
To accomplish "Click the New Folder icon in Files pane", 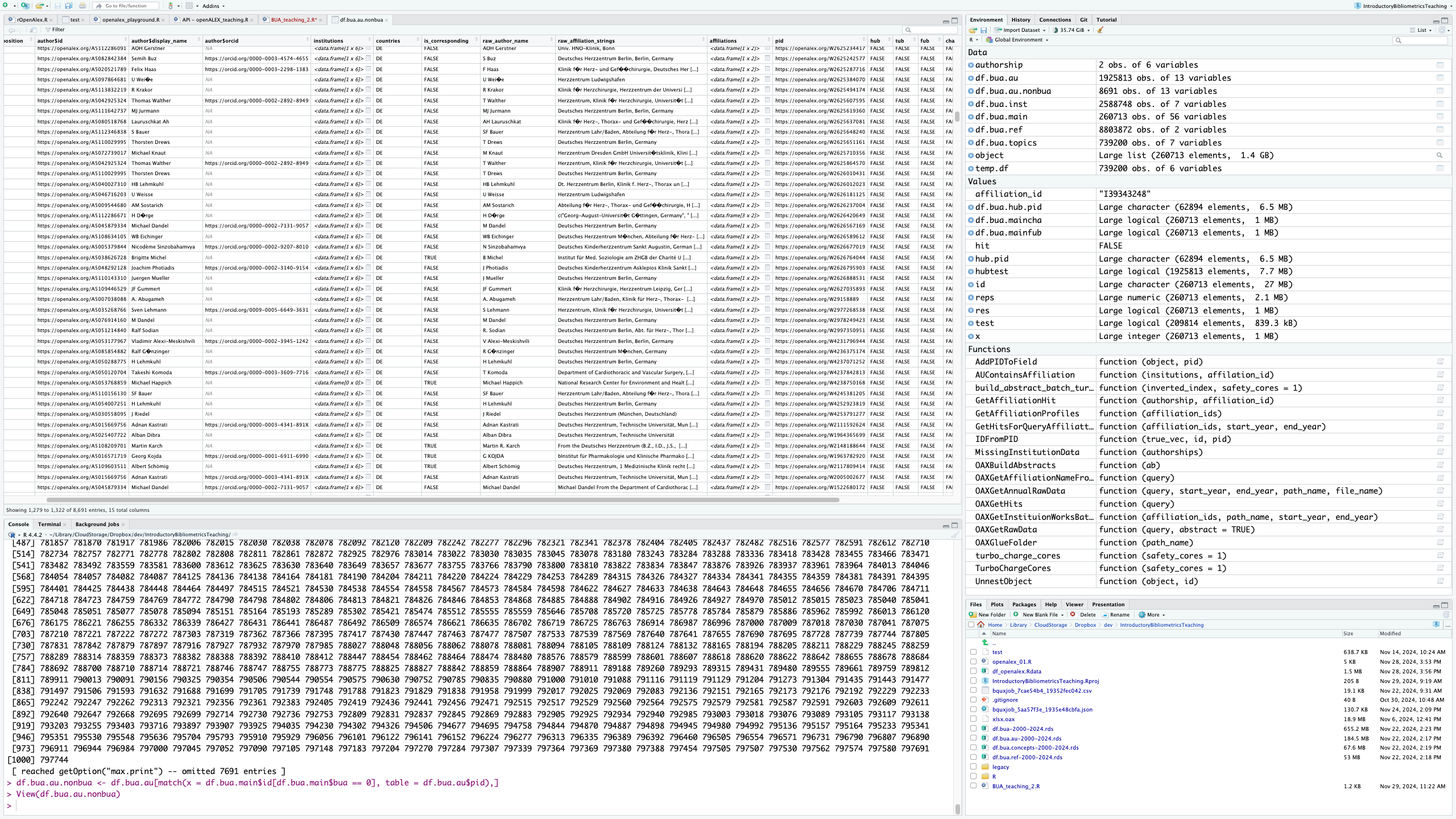I will (x=973, y=614).
